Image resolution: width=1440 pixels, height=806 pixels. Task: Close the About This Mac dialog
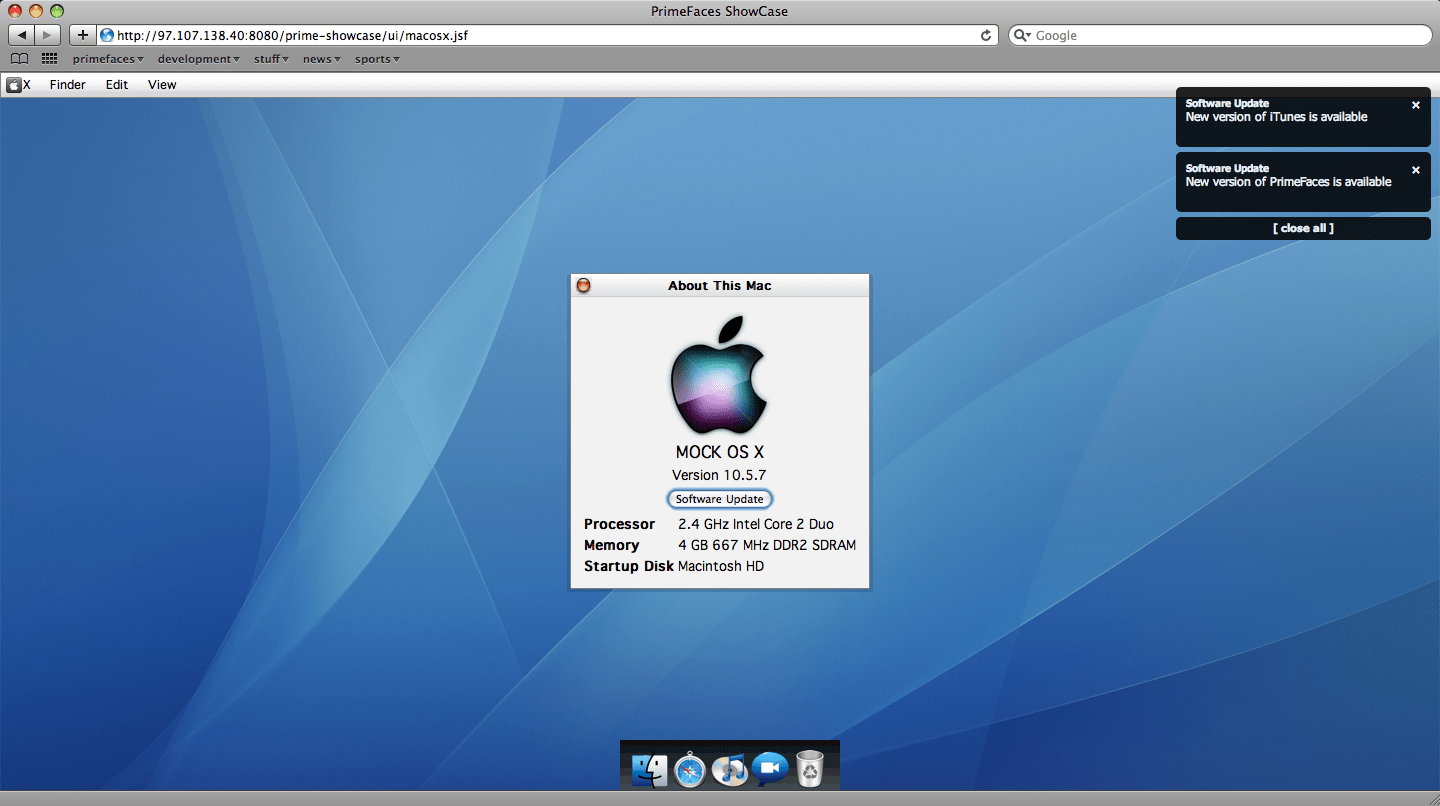[x=584, y=286]
